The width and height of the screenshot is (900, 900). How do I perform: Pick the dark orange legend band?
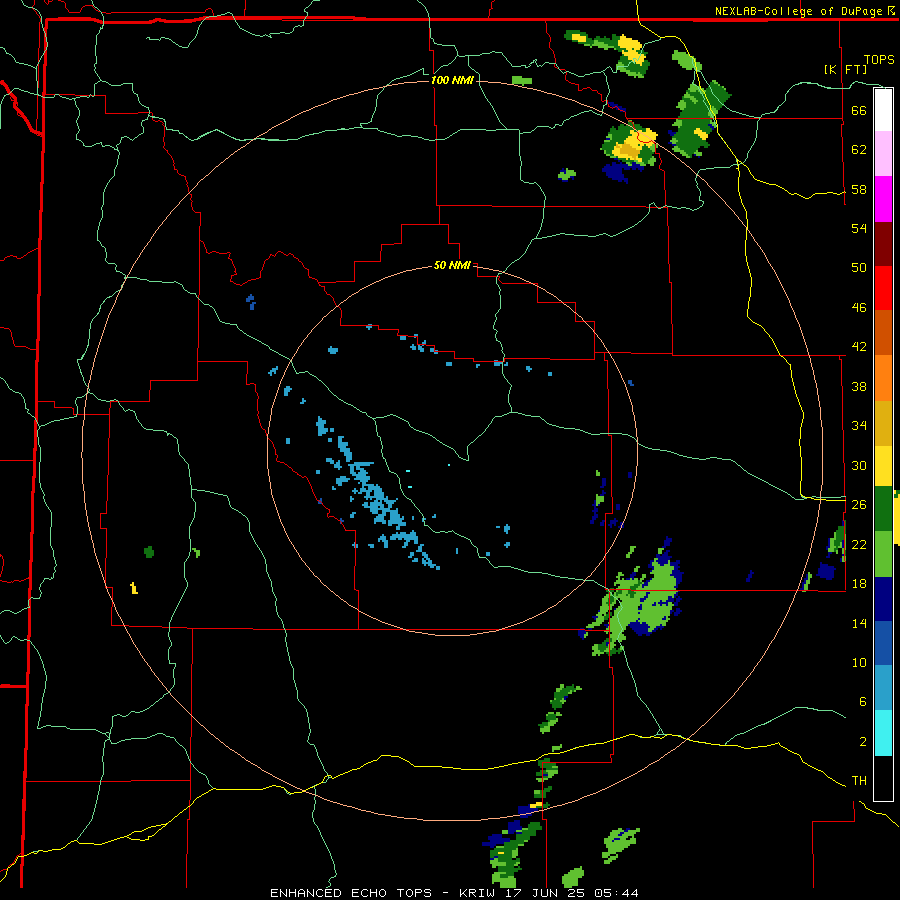[x=883, y=332]
